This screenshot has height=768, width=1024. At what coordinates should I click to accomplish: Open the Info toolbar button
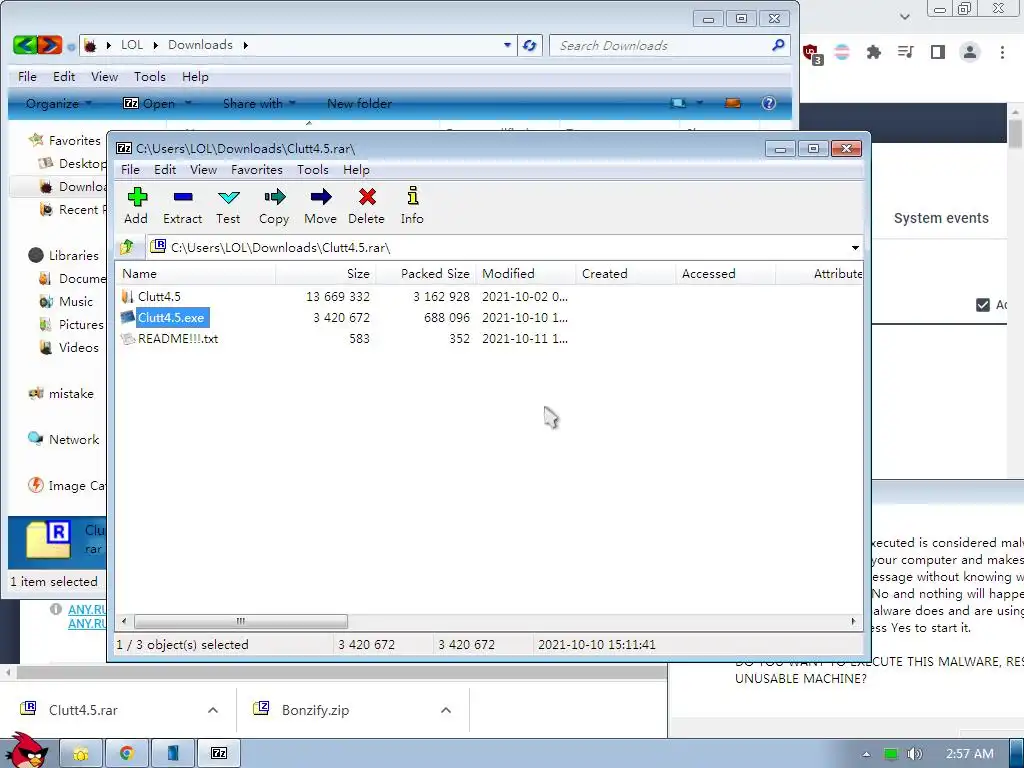(x=412, y=206)
